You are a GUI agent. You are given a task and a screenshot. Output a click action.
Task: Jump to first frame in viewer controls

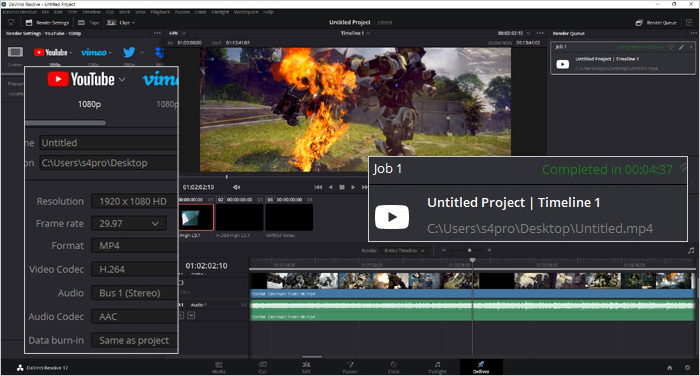318,187
